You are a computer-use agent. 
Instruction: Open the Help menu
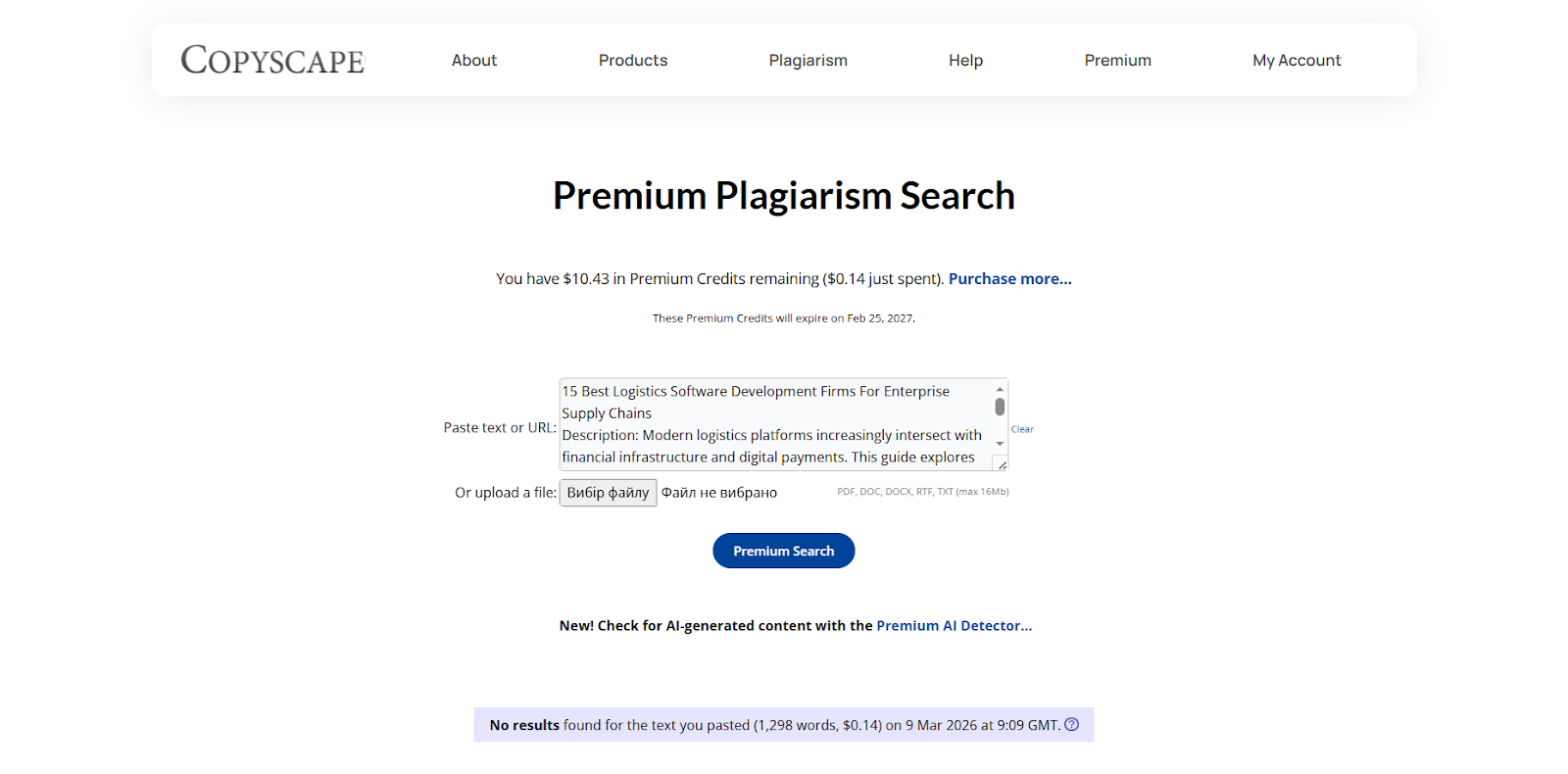(965, 61)
